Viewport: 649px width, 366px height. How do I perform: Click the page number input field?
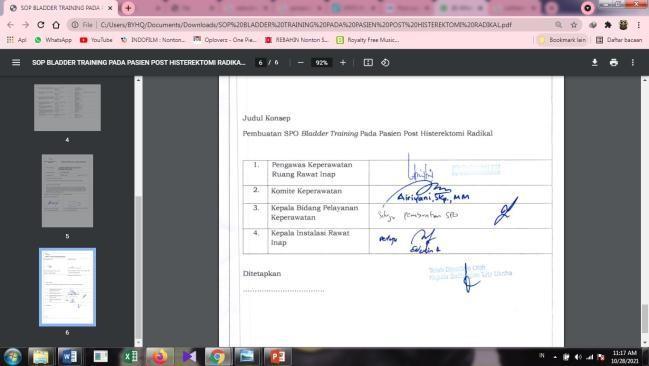(260, 63)
